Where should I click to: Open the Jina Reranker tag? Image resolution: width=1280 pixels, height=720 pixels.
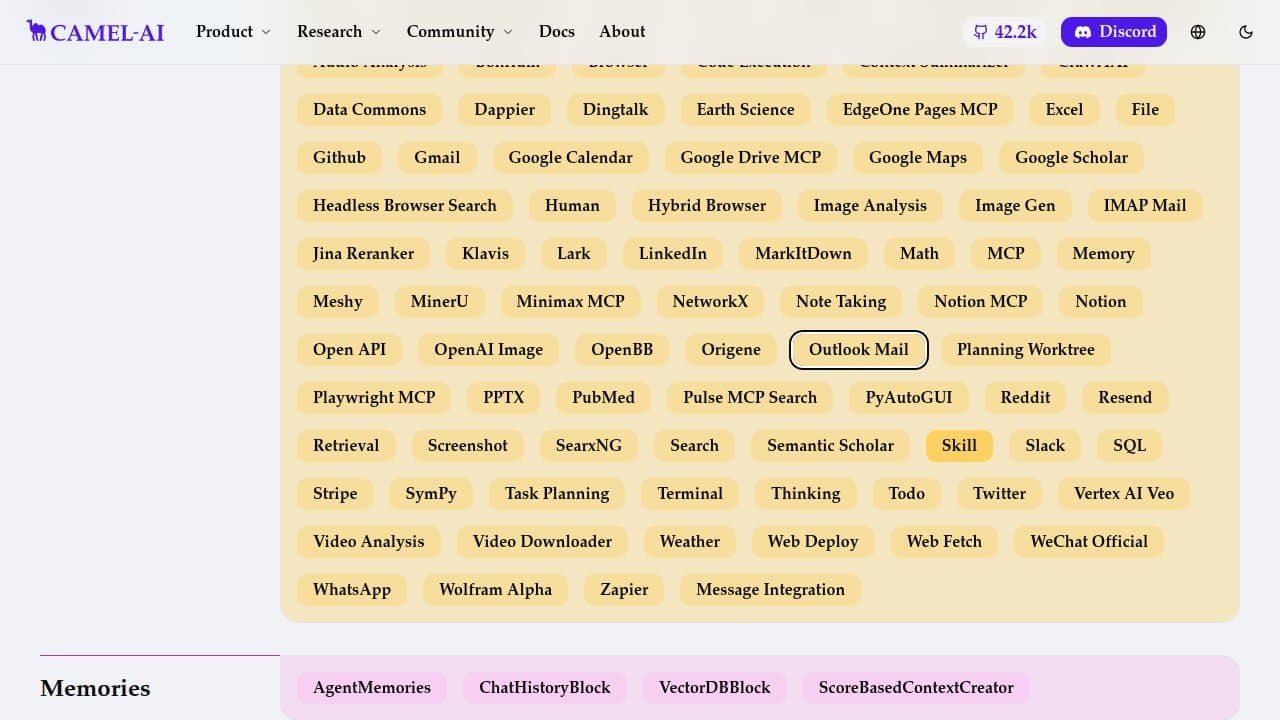(364, 254)
